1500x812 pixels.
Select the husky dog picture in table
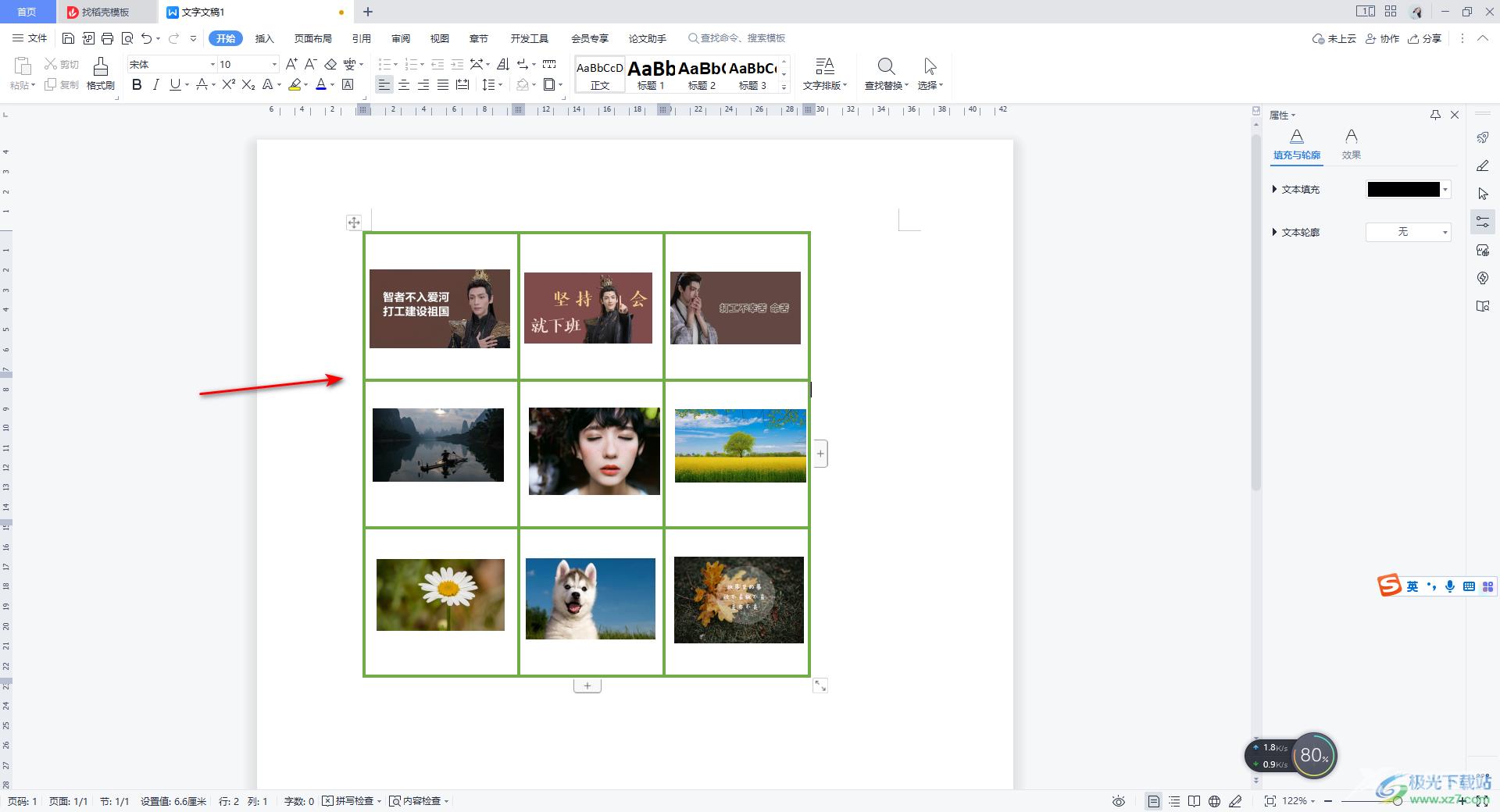pyautogui.click(x=591, y=599)
